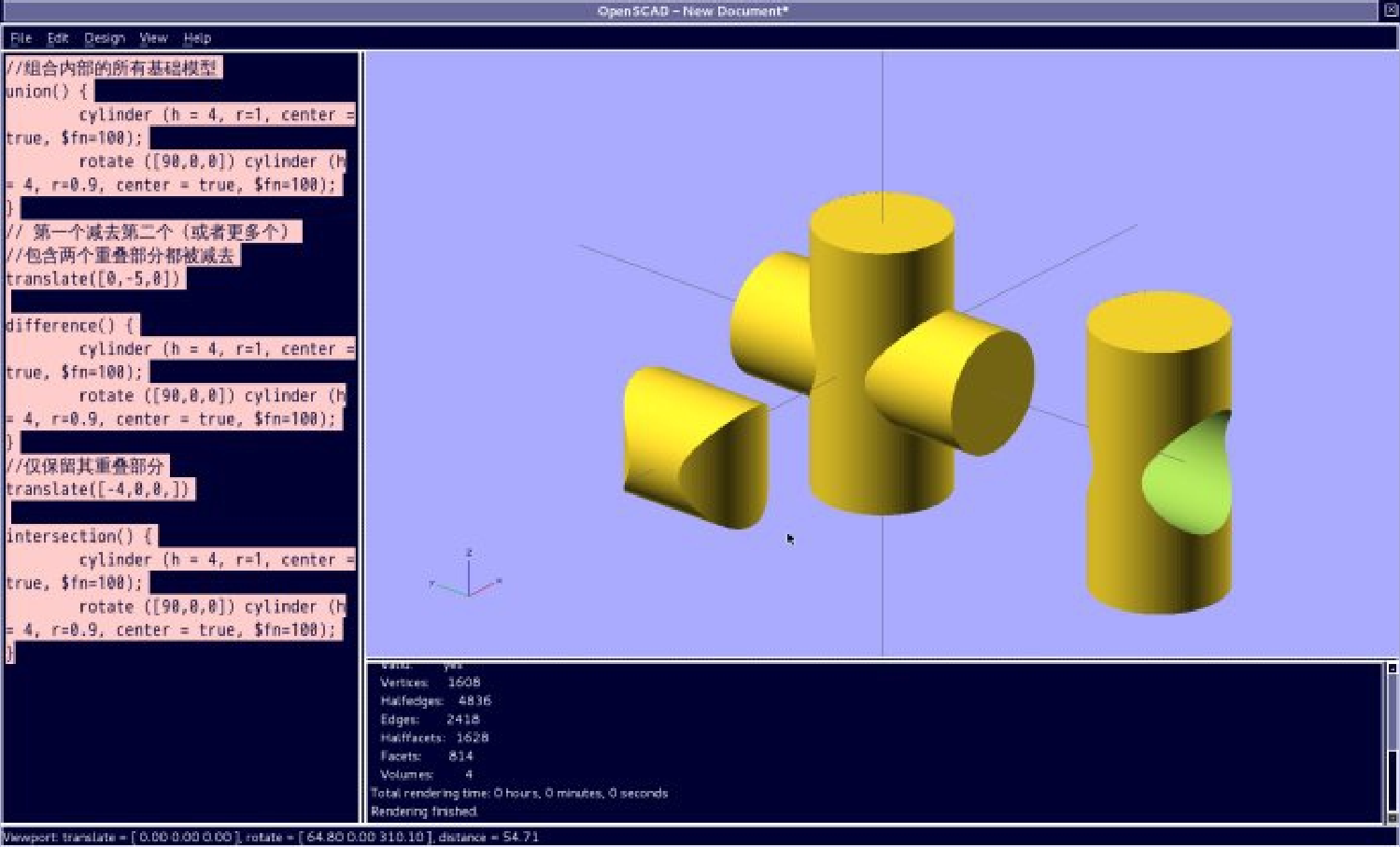Open the Design menu
This screenshot has width=1400, height=847.
104,38
